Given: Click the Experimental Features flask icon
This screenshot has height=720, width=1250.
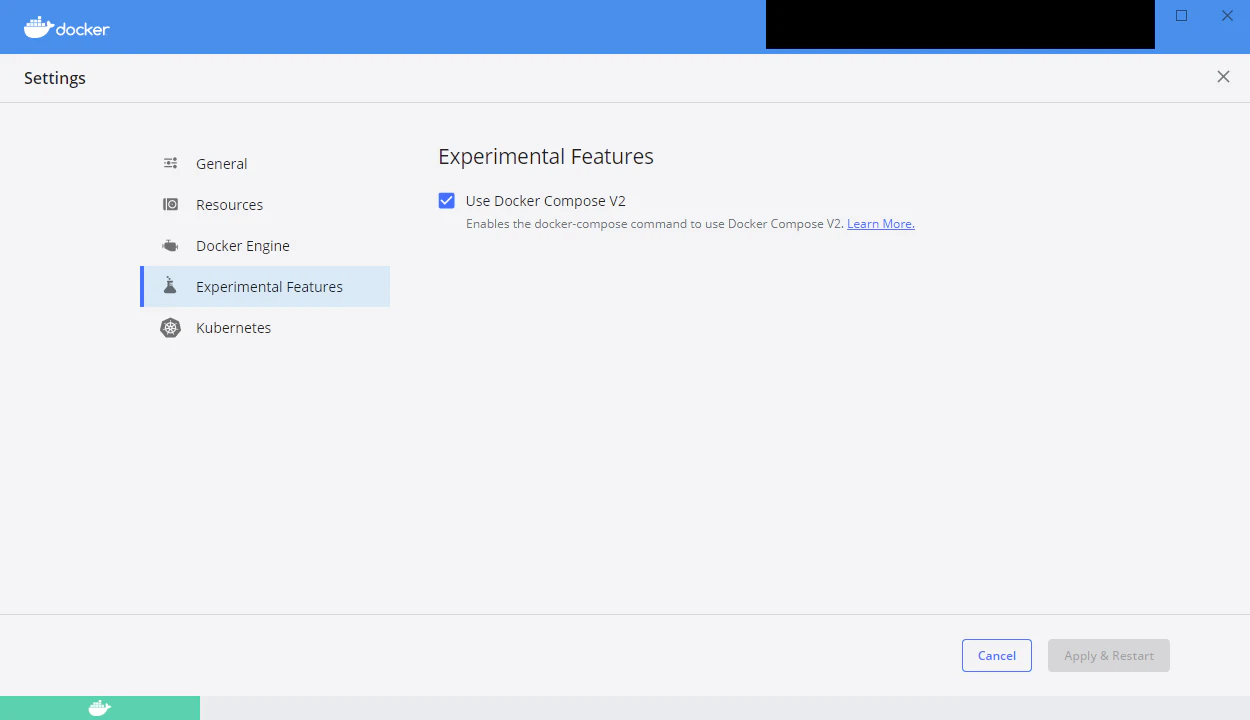Looking at the screenshot, I should pos(171,286).
